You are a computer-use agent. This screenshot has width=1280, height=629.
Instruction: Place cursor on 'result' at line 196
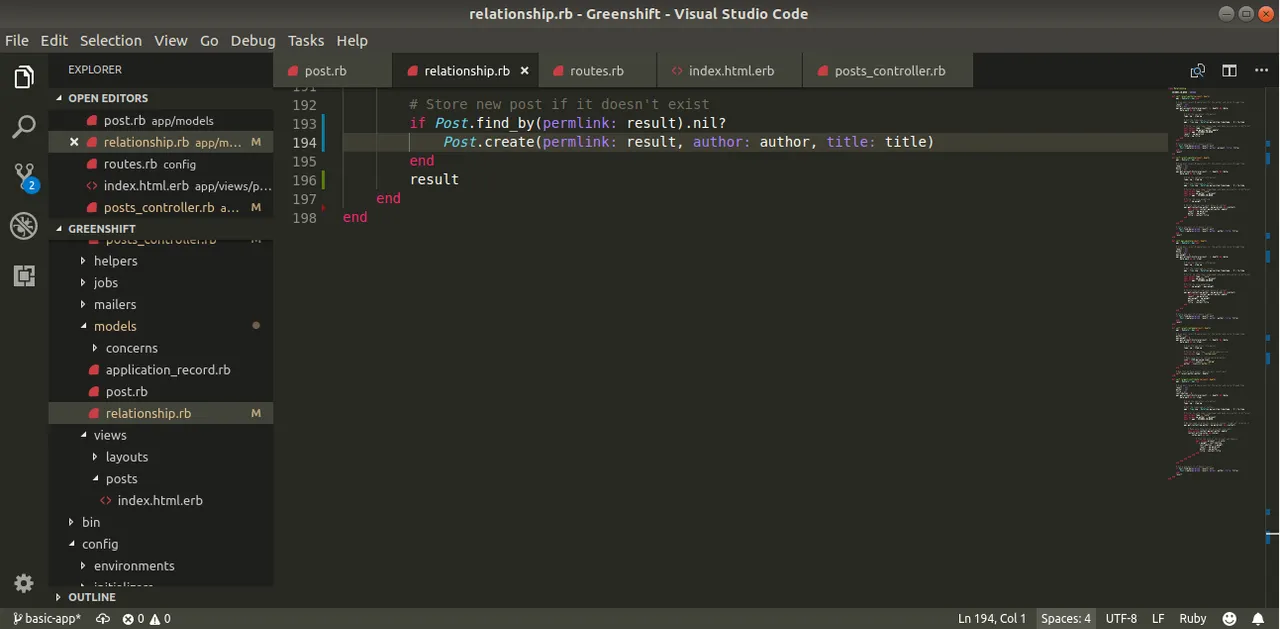click(434, 180)
